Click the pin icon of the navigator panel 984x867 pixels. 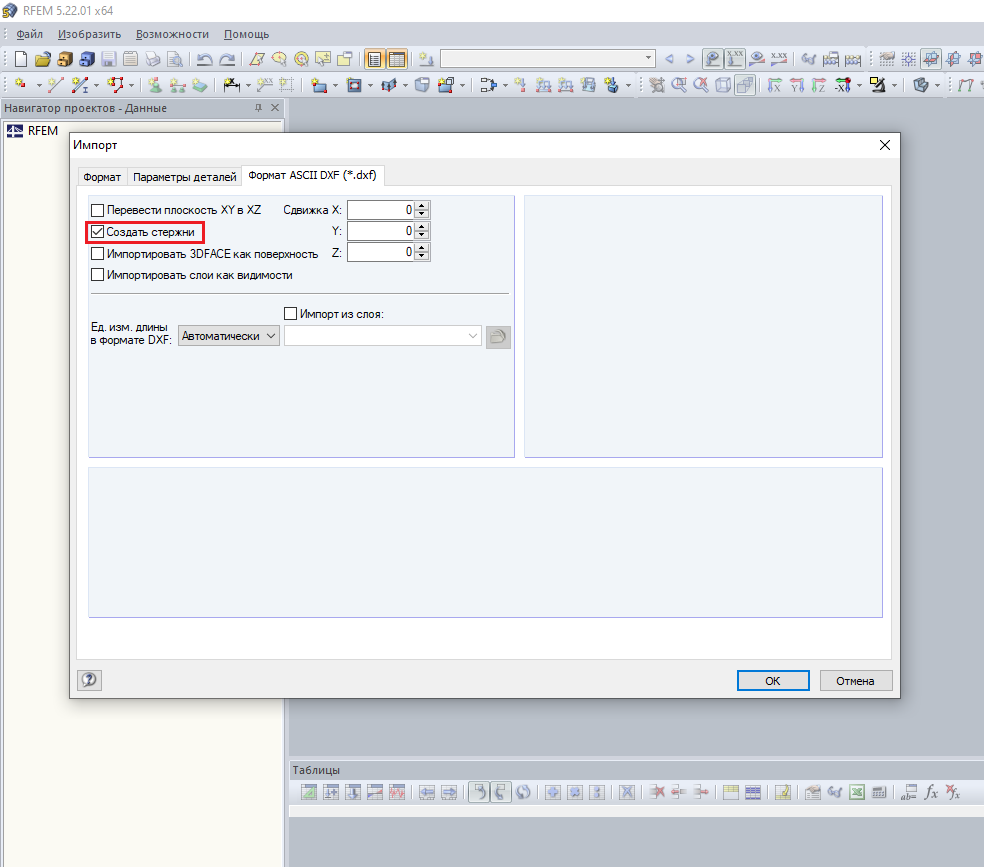point(258,108)
